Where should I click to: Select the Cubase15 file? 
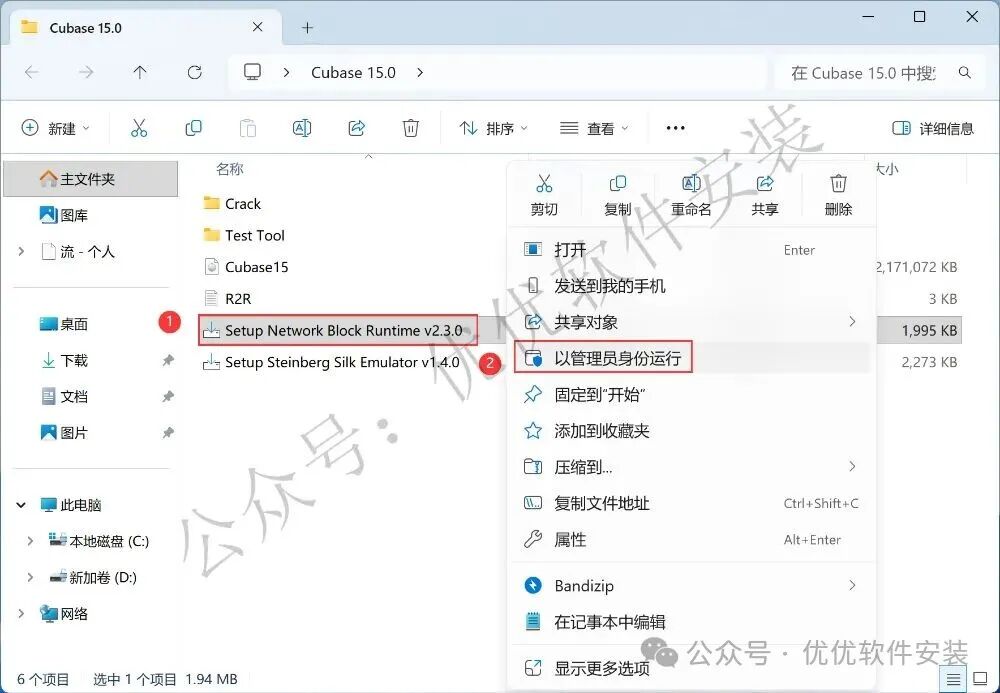246,267
